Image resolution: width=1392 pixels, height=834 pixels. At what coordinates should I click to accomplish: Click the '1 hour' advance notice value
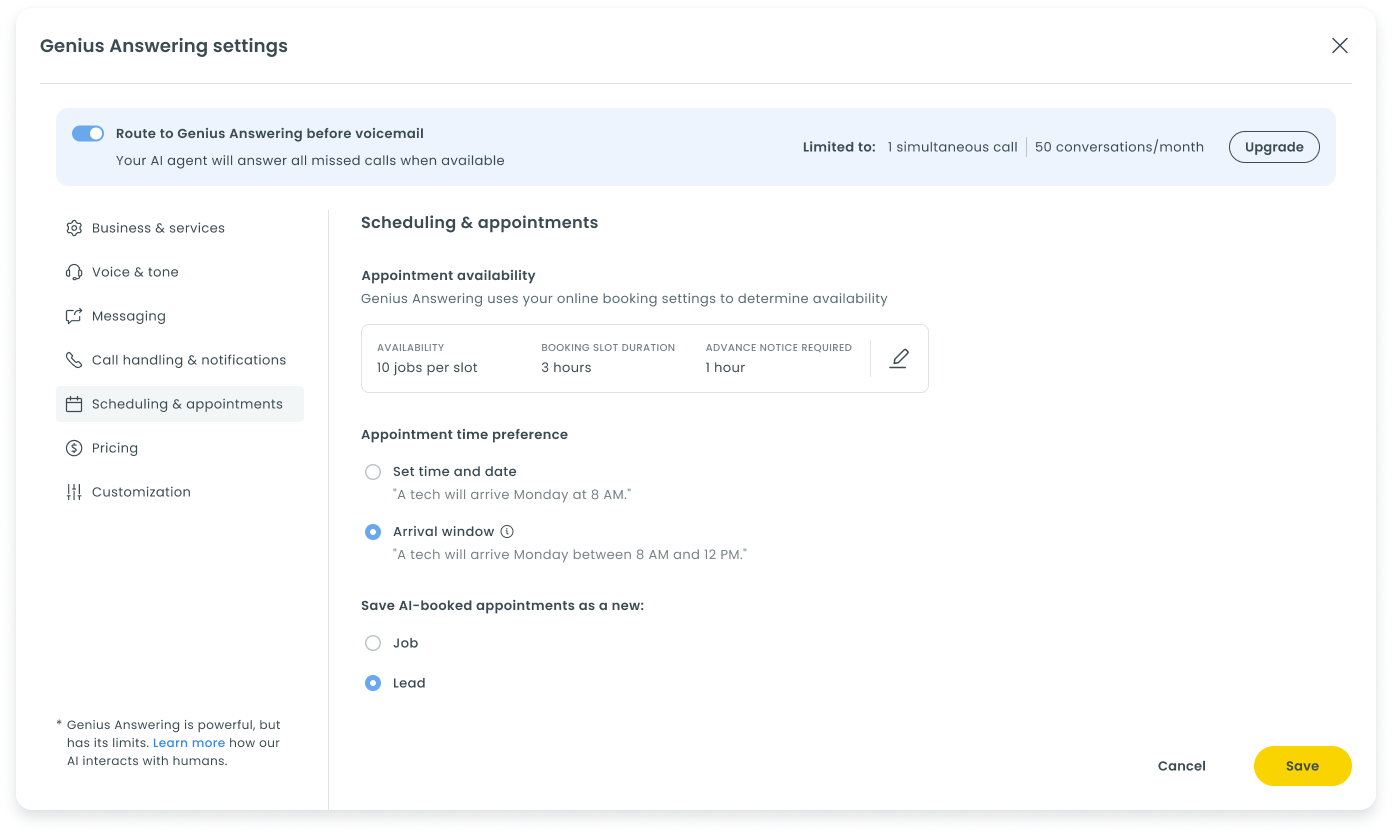tap(725, 368)
